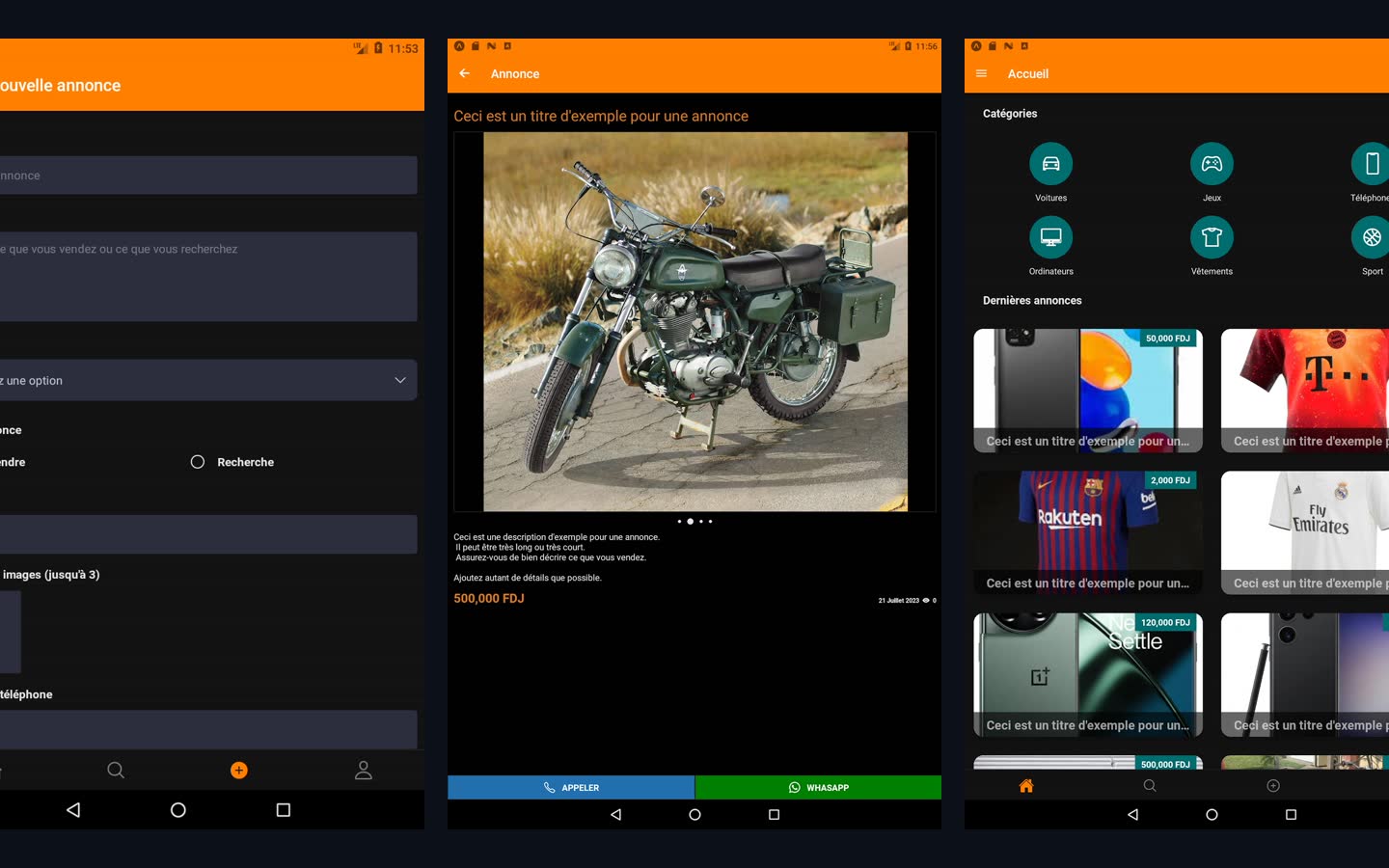1389x868 pixels.
Task: Click the "Catégories" heading
Action: point(1010,114)
